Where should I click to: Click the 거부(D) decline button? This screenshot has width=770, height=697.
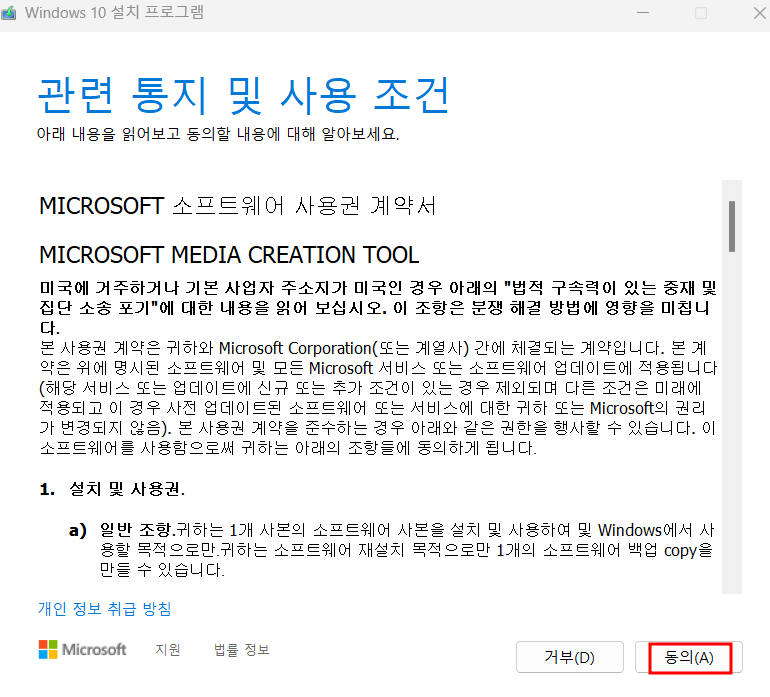click(570, 657)
